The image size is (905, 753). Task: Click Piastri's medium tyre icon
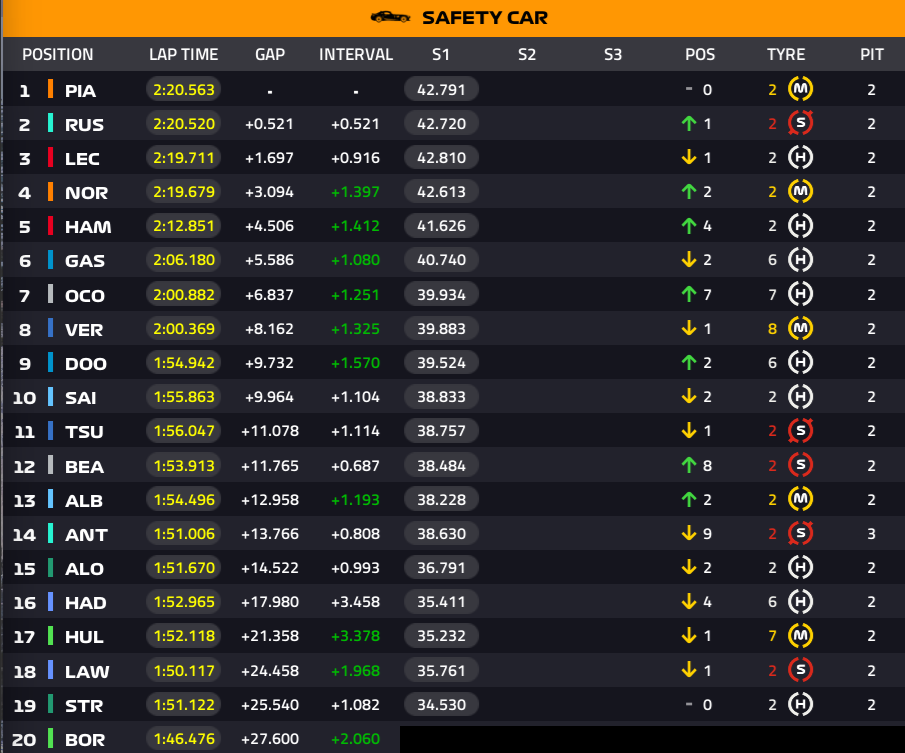click(800, 90)
